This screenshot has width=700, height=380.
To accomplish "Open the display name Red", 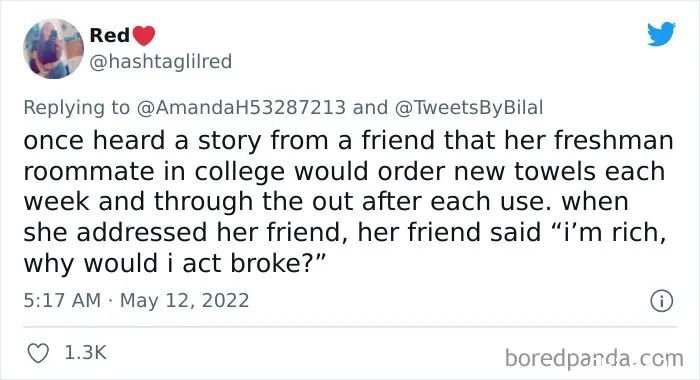I will click(x=109, y=35).
